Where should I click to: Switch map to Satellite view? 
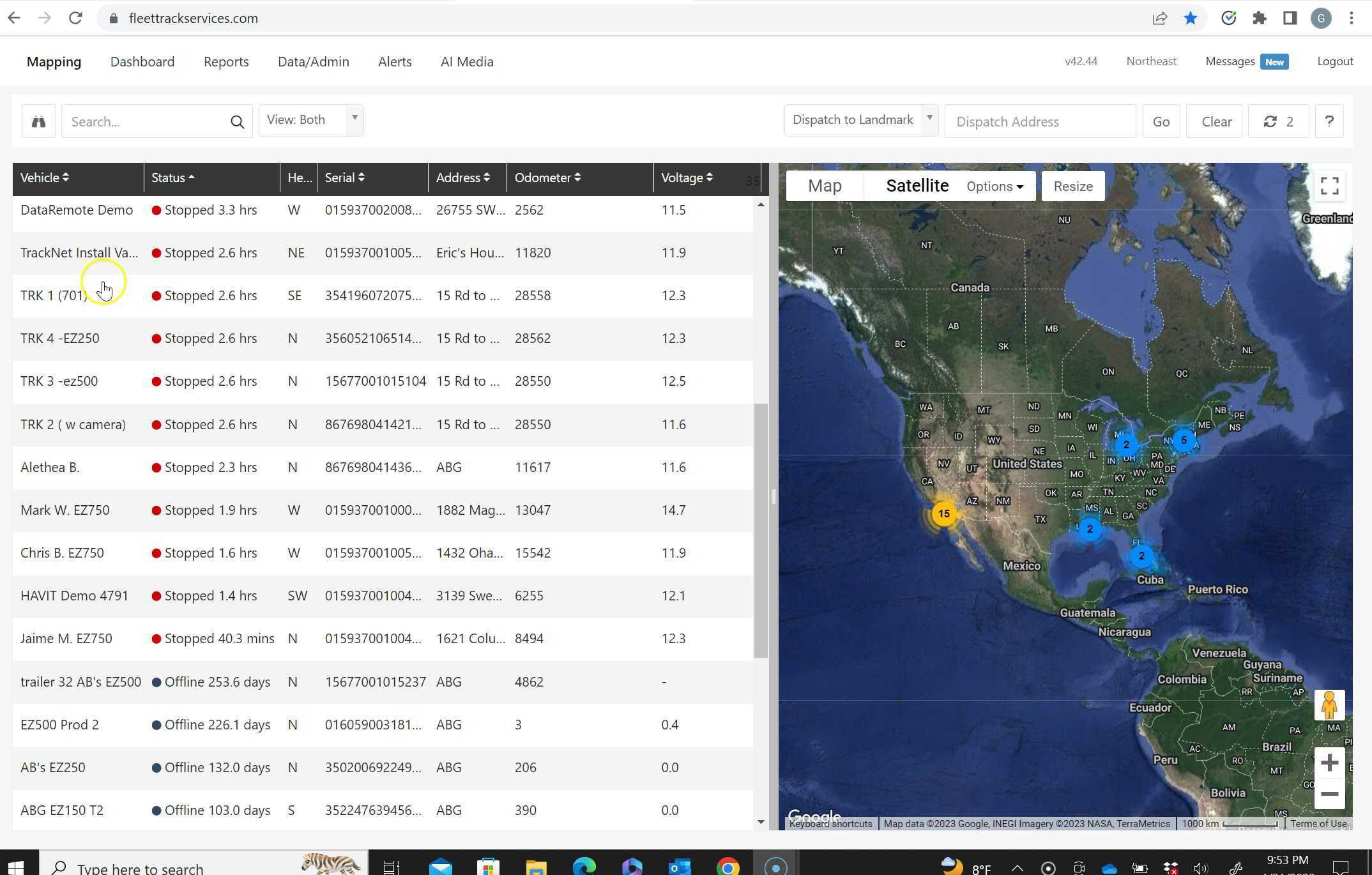pyautogui.click(x=917, y=186)
